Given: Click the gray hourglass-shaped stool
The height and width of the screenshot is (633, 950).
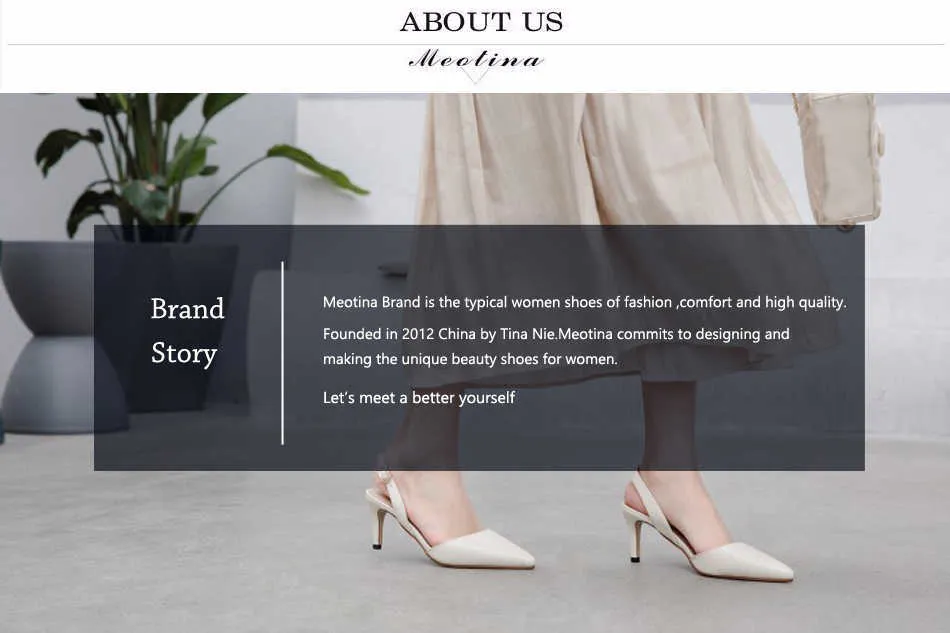Looking at the screenshot, I should [x=58, y=337].
